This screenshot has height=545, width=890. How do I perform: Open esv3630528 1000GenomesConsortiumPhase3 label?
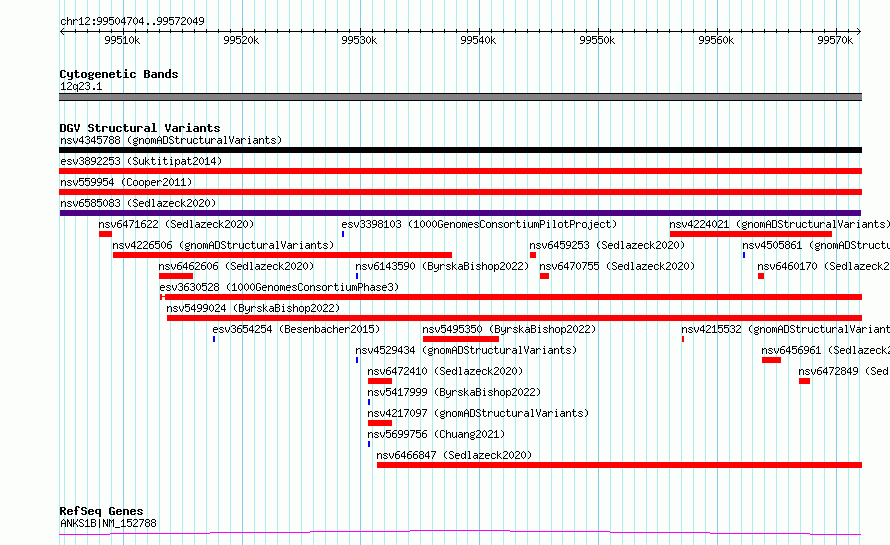279,287
